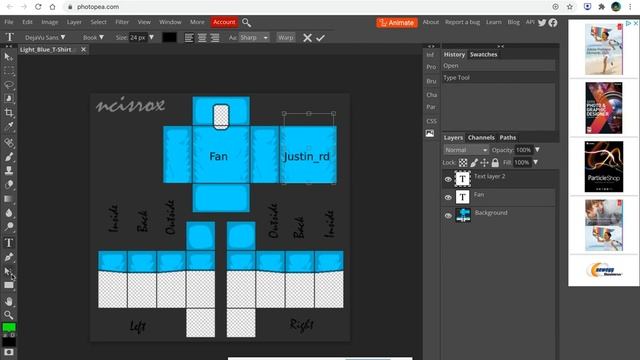Toggle lock image pixels brush icon
Image resolution: width=640 pixels, height=360 pixels.
click(x=473, y=163)
